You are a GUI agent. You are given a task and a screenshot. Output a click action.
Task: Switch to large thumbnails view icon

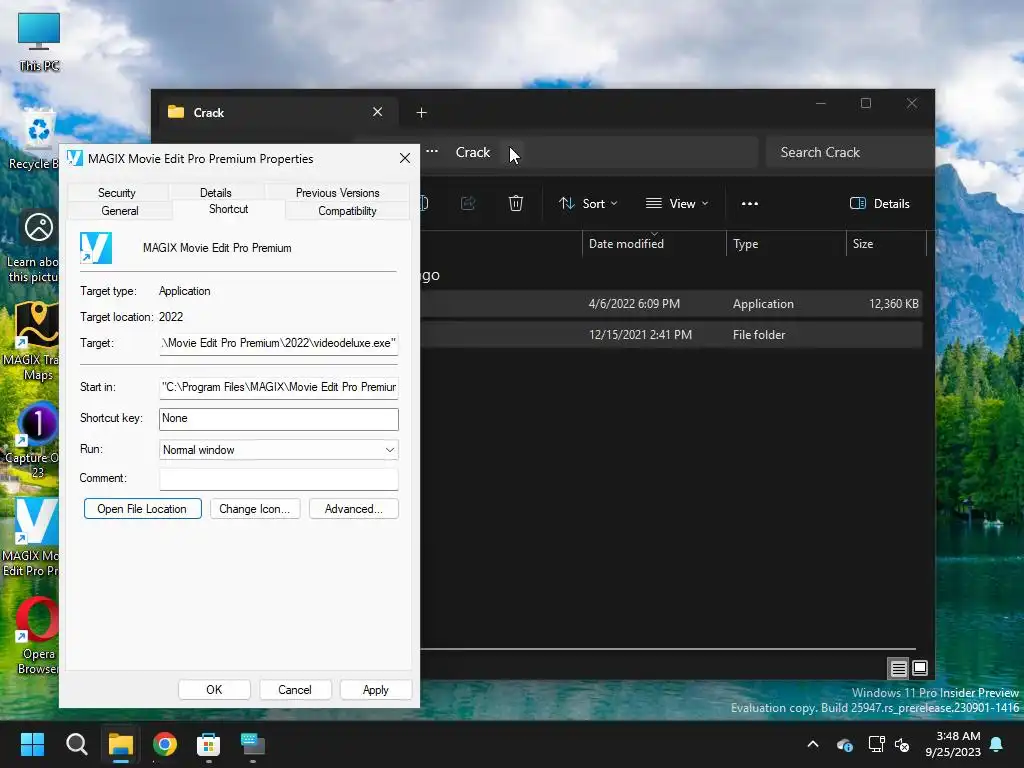coord(920,668)
